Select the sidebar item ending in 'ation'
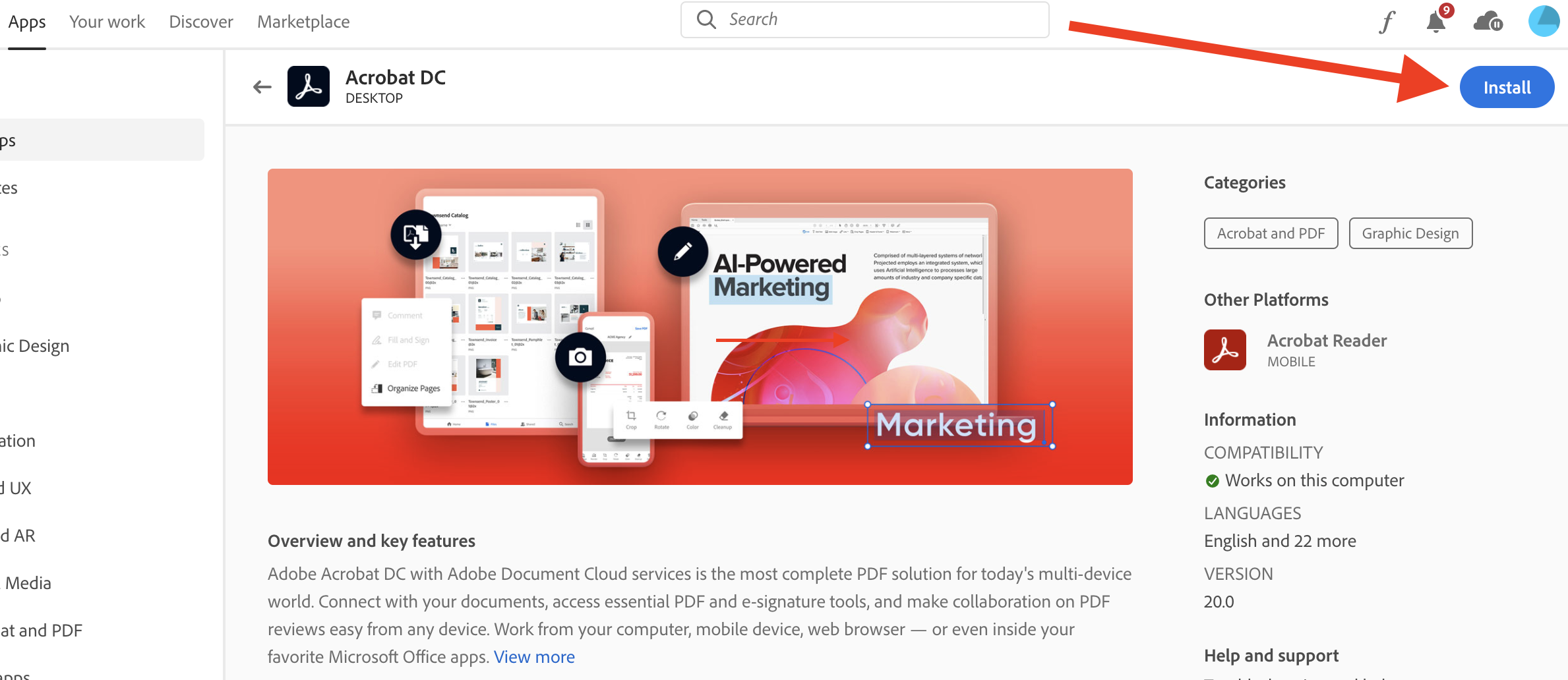 (18, 441)
